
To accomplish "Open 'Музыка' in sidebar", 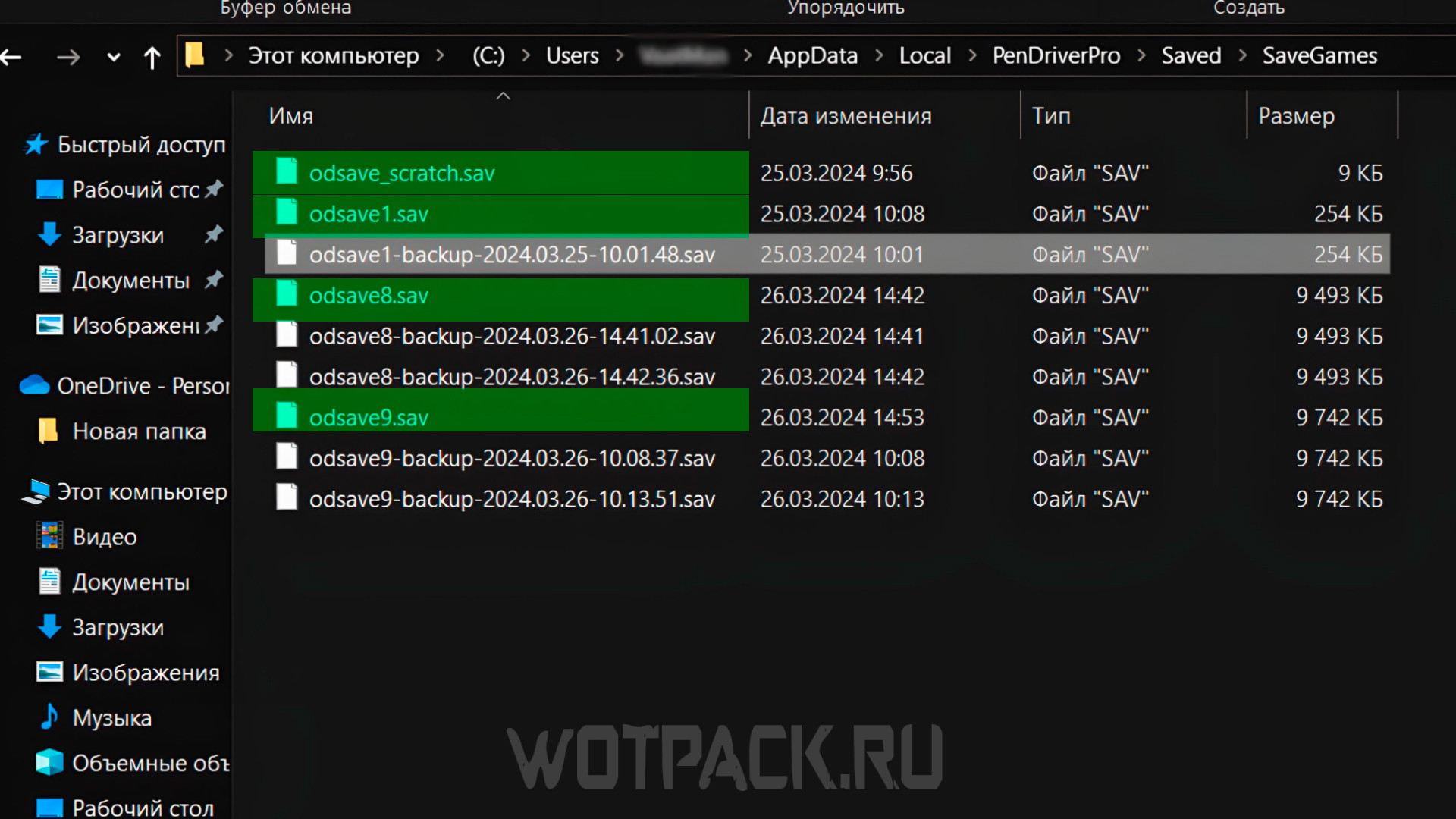I will (x=111, y=718).
